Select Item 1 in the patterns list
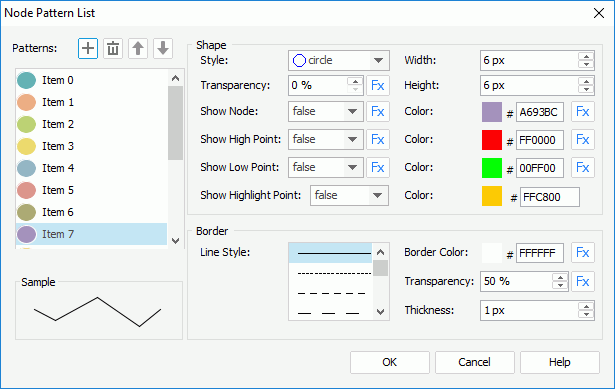The image size is (615, 389). (91, 102)
